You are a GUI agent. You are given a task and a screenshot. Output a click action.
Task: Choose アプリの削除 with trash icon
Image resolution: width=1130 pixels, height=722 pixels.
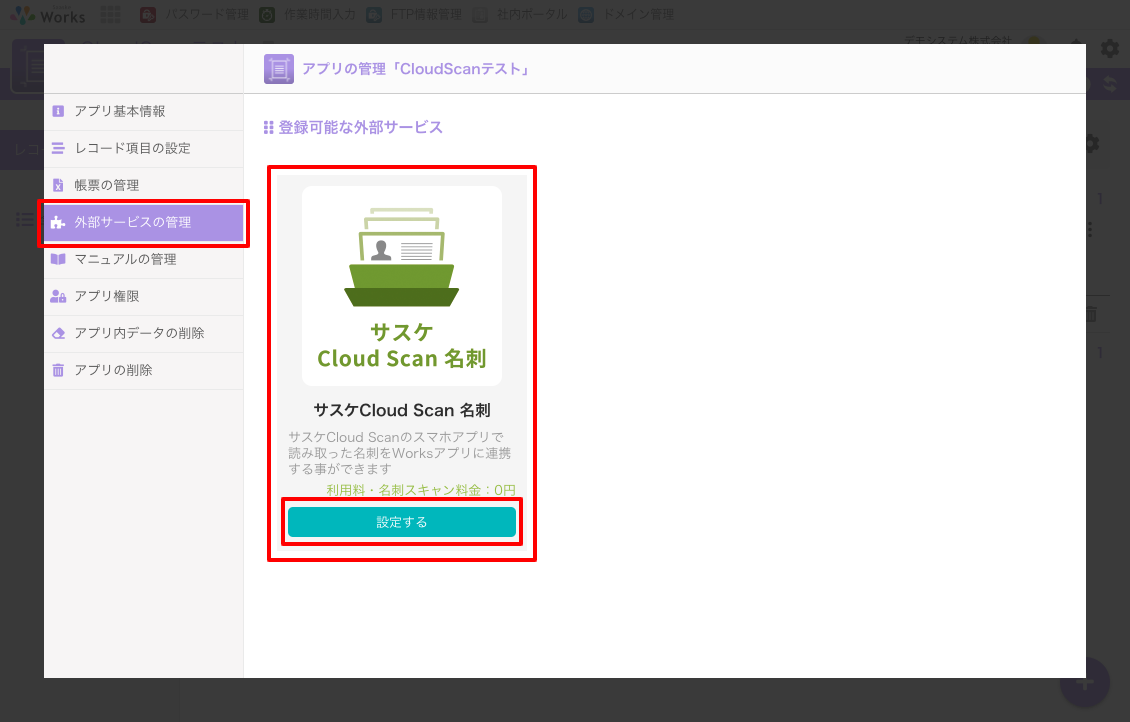[x=113, y=370]
